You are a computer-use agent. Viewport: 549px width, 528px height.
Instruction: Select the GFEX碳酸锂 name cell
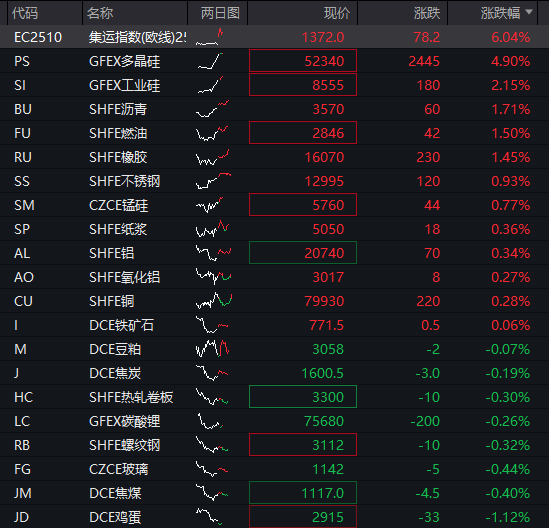pyautogui.click(x=124, y=421)
